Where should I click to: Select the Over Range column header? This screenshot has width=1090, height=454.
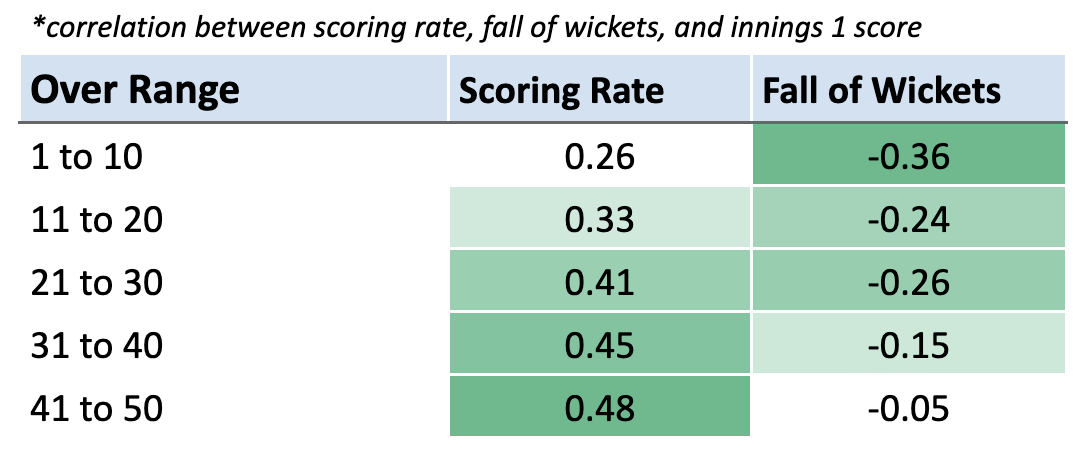point(136,91)
